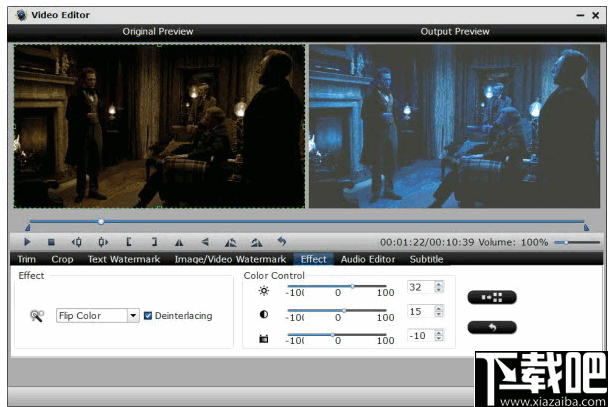610x407 pixels.
Task: Set the right bracket trim end point
Action: pyautogui.click(x=154, y=242)
